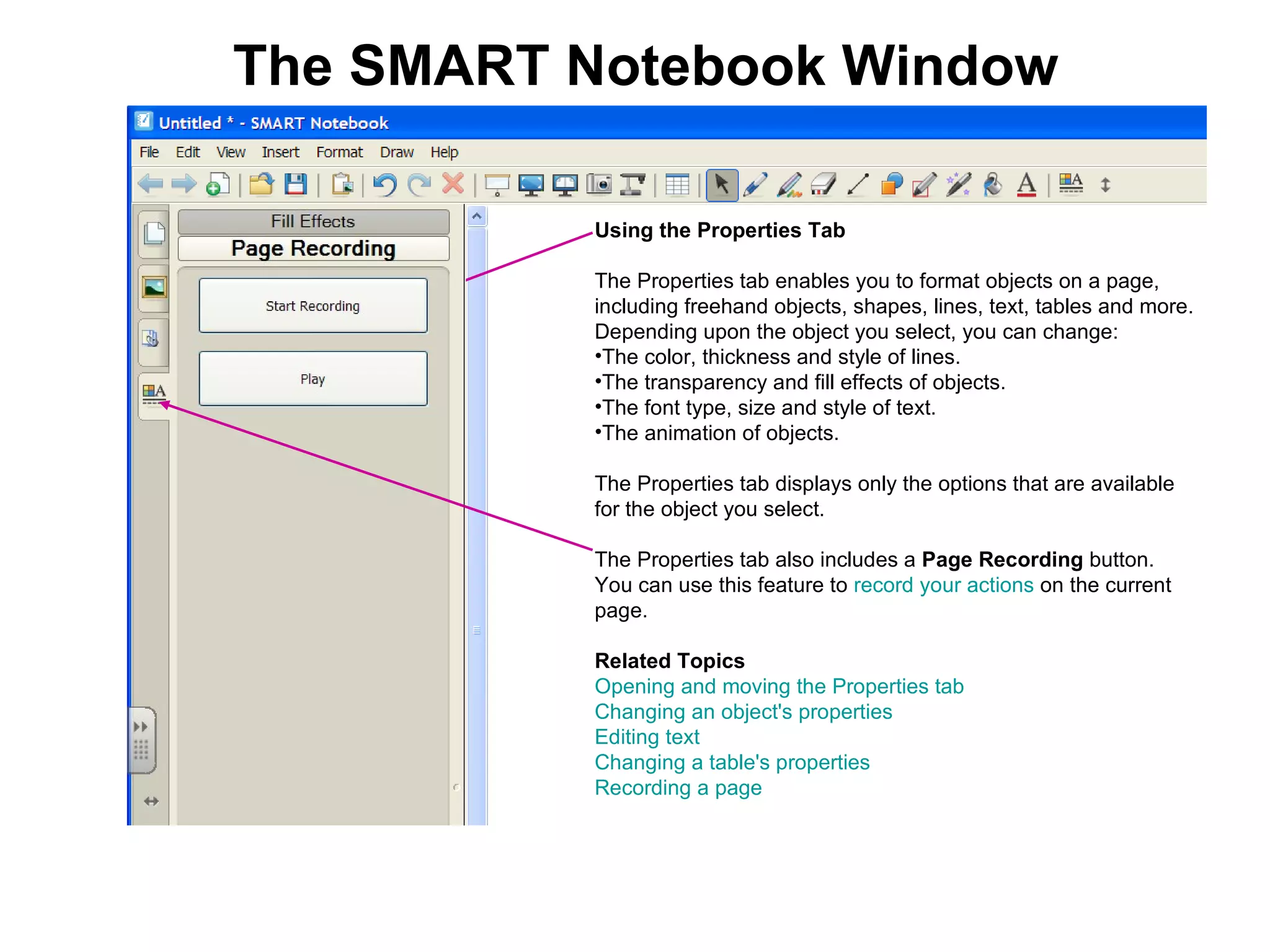Undo the last action
Image resolution: width=1270 pixels, height=952 pixels.
[x=385, y=184]
